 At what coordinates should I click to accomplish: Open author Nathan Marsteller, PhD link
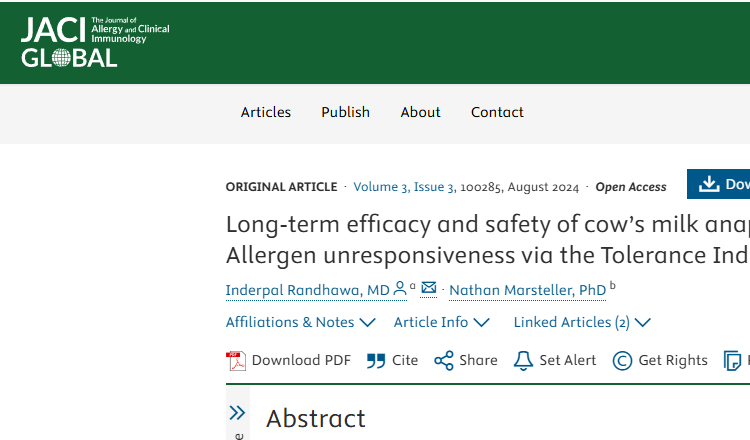click(528, 290)
